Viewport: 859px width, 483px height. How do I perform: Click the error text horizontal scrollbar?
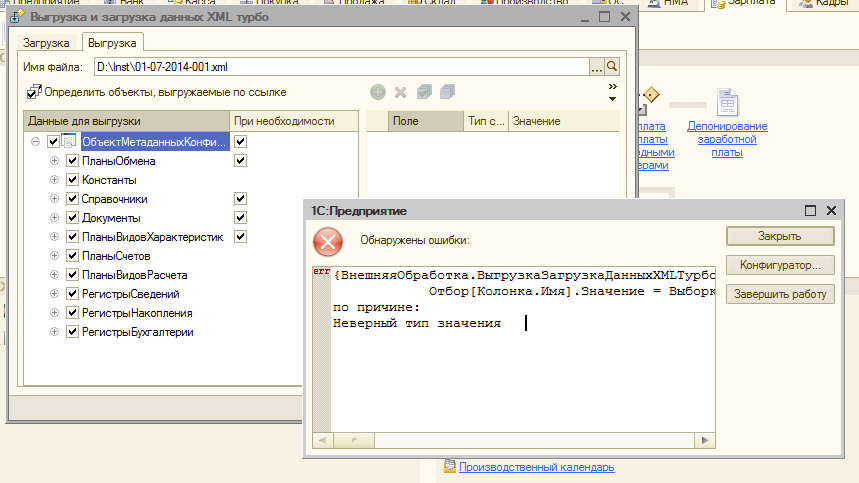(515, 439)
